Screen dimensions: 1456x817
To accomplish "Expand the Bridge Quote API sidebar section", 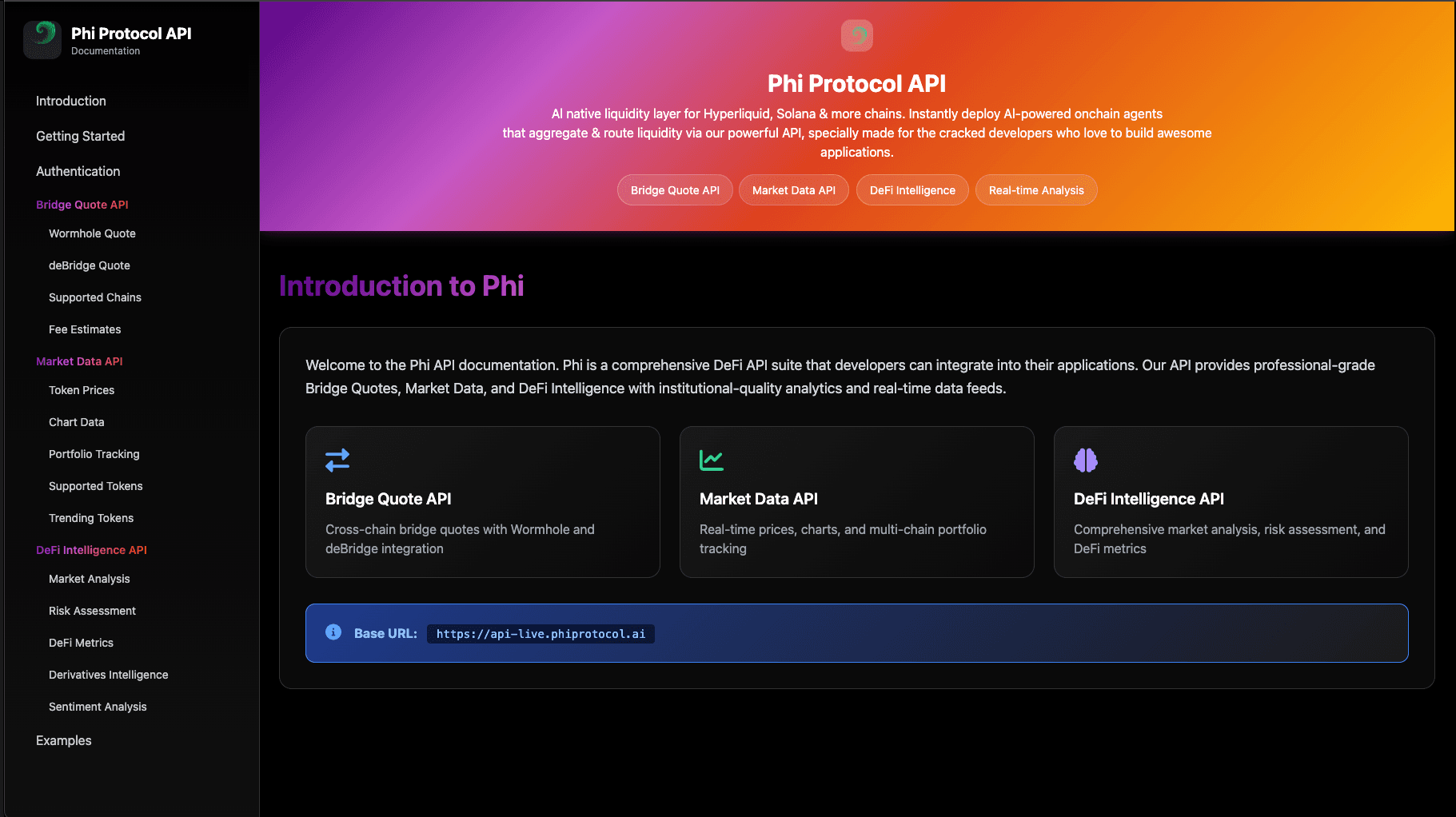I will point(82,205).
